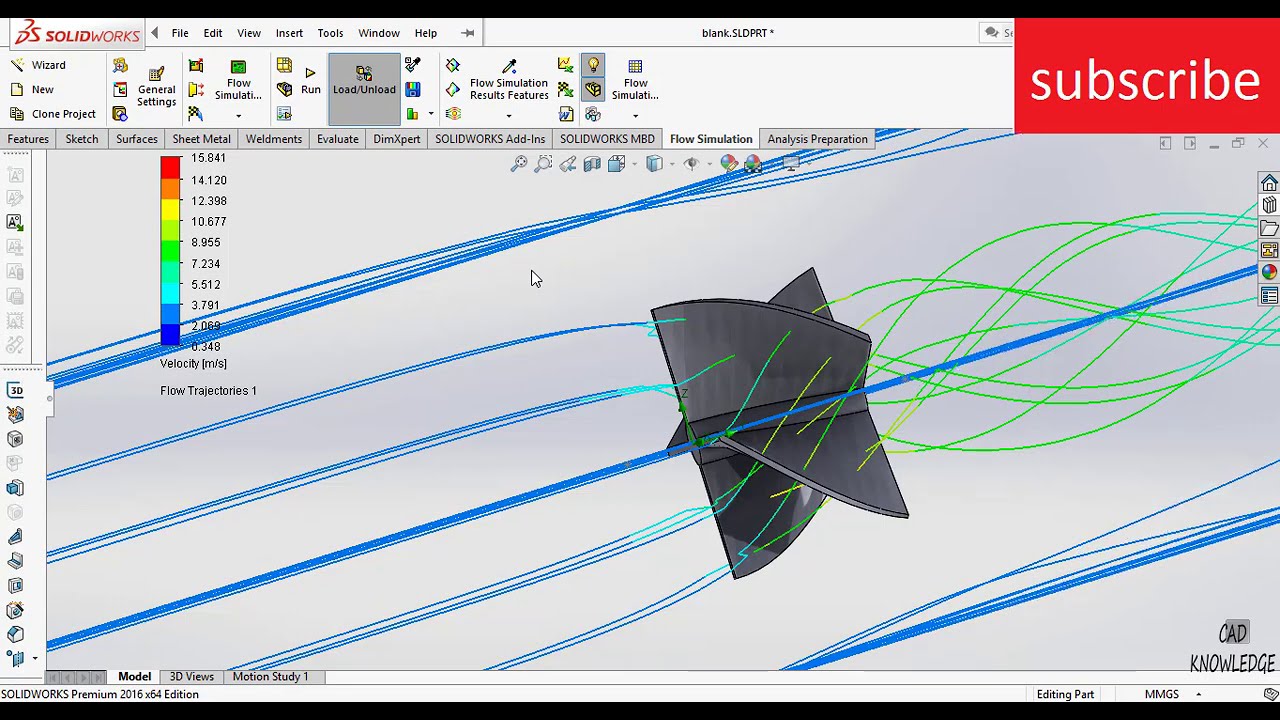Switch to the Features tab
Viewport: 1280px width, 720px height.
click(28, 139)
